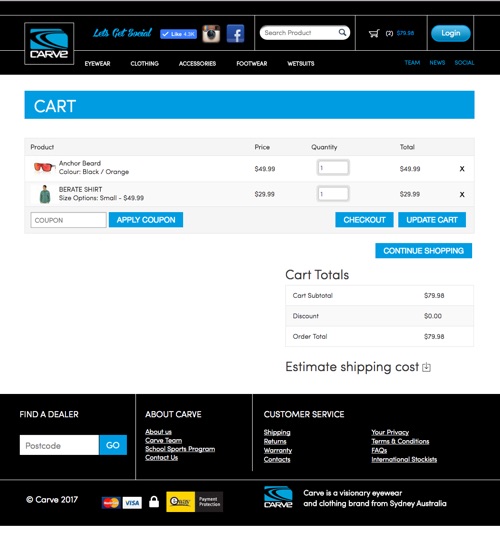Open the Instagram icon link

pos(211,34)
